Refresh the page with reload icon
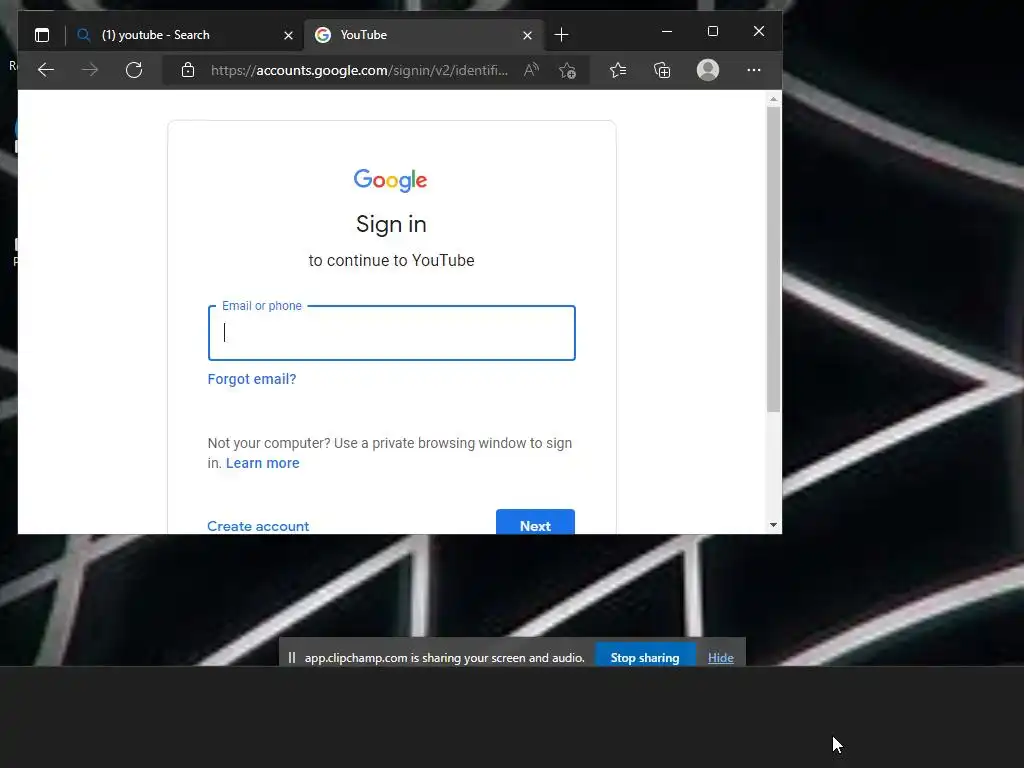Screen dimensions: 1024x768 coord(134,70)
